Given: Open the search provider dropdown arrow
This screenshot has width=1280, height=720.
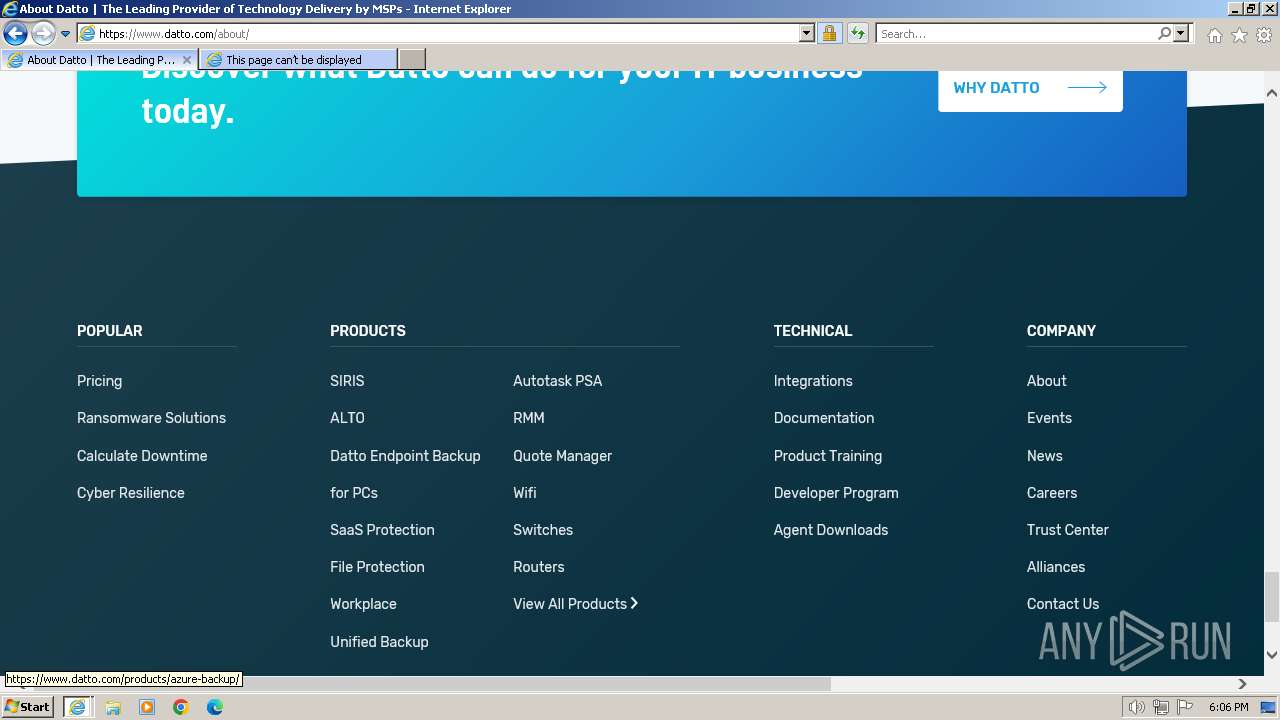Looking at the screenshot, I should coord(1181,34).
